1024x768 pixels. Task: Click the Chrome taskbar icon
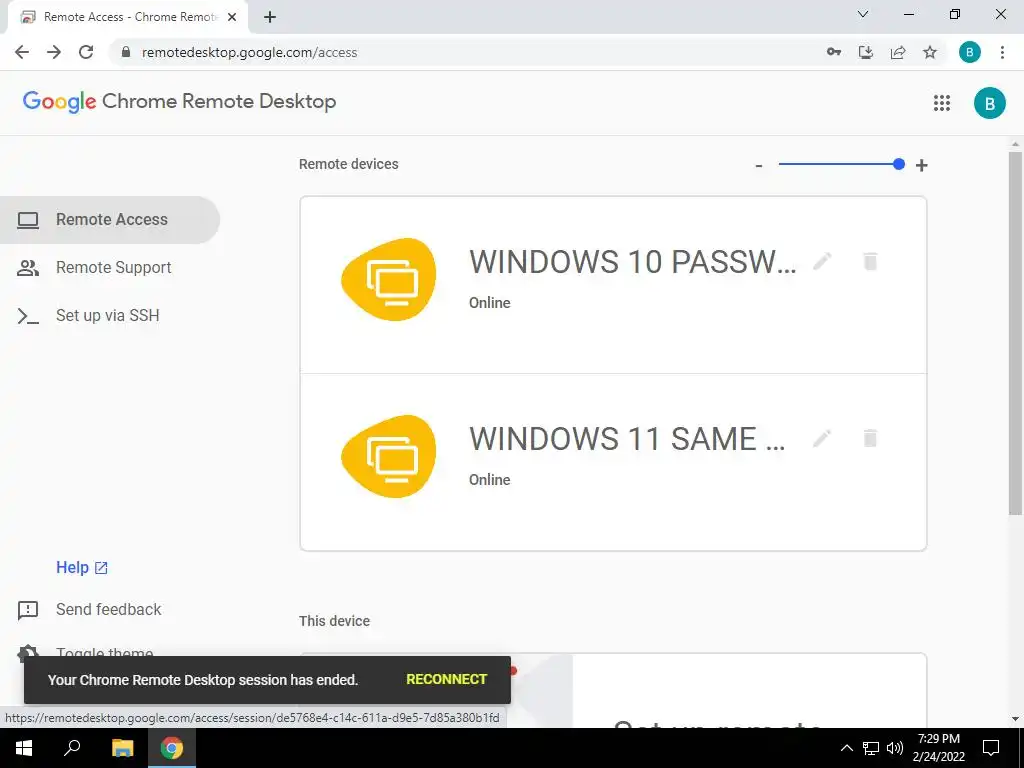tap(172, 748)
